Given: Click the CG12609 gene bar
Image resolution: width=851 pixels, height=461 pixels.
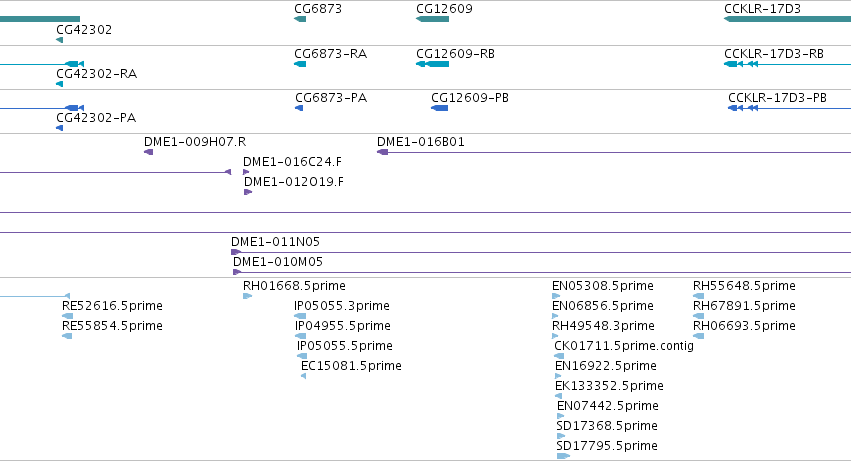Looking at the screenshot, I should click(x=433, y=19).
